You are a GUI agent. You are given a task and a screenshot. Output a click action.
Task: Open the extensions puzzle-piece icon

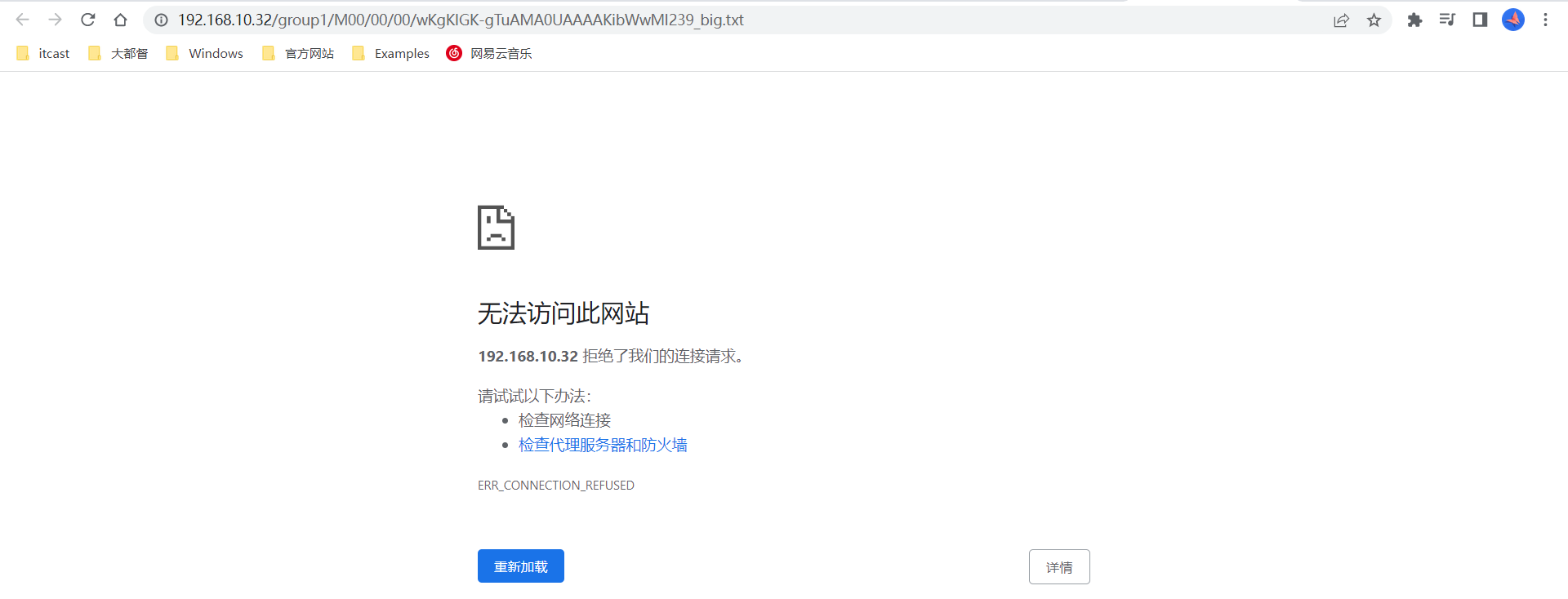tap(1414, 20)
